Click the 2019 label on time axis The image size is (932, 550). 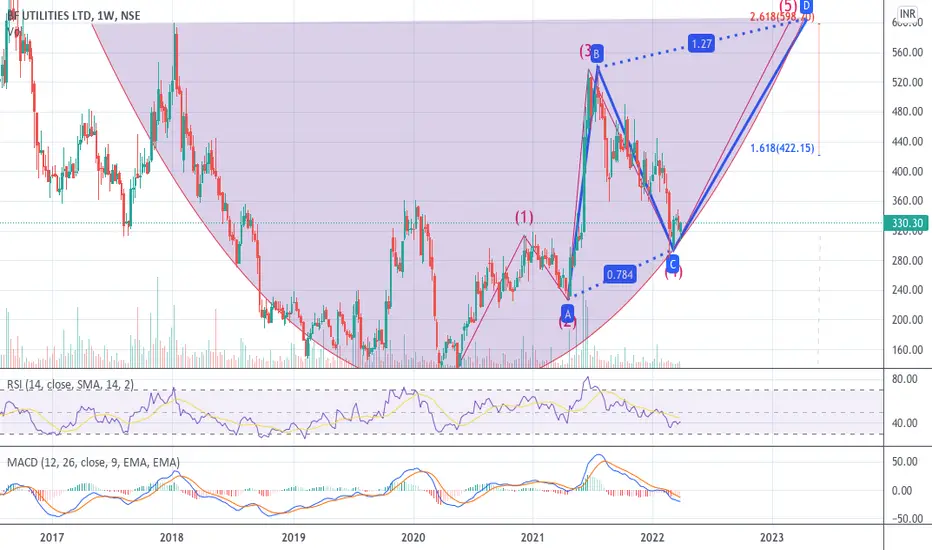point(294,538)
